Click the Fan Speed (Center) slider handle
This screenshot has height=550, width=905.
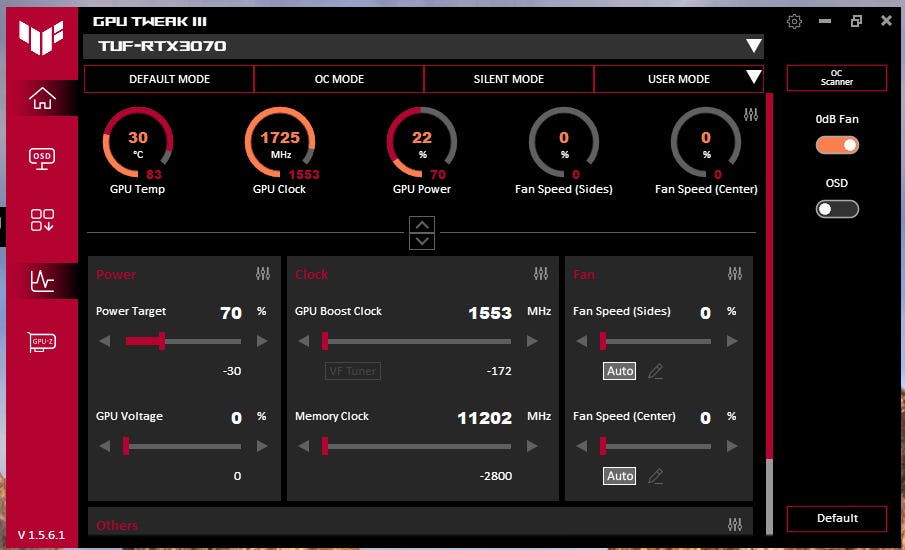603,446
